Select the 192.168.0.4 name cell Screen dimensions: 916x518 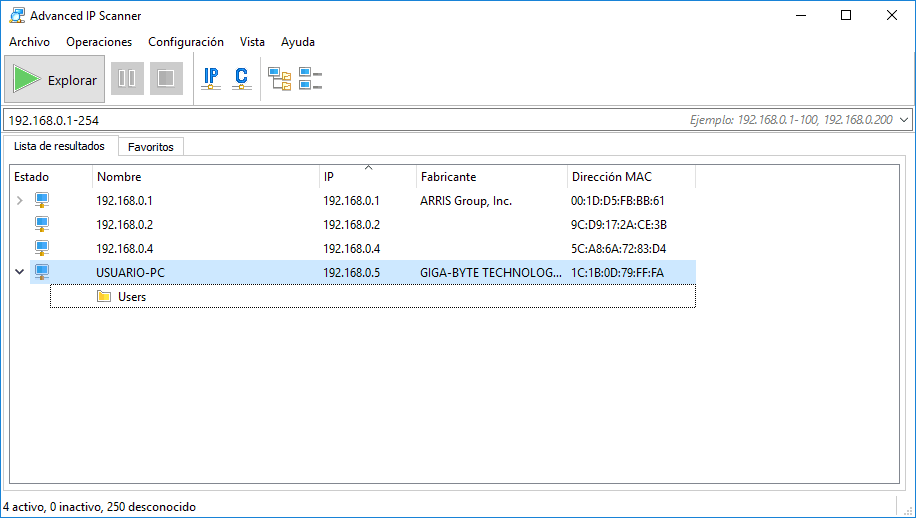point(124,249)
